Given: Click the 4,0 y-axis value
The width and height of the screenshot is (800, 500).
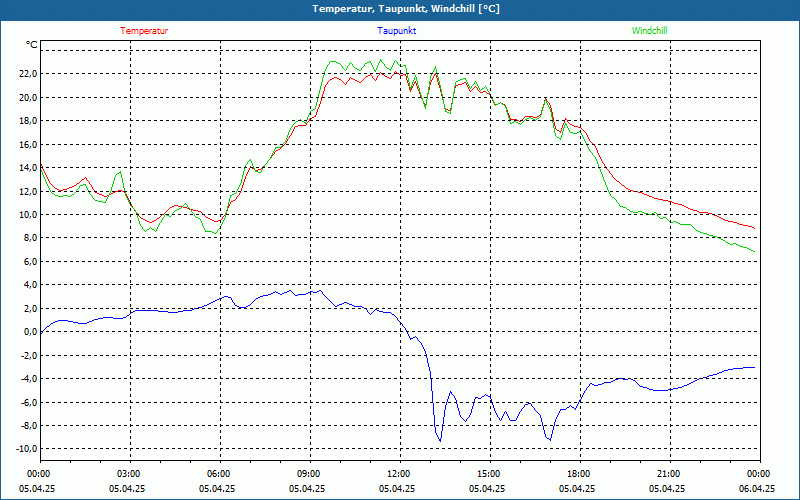Looking at the screenshot, I should (31, 285).
